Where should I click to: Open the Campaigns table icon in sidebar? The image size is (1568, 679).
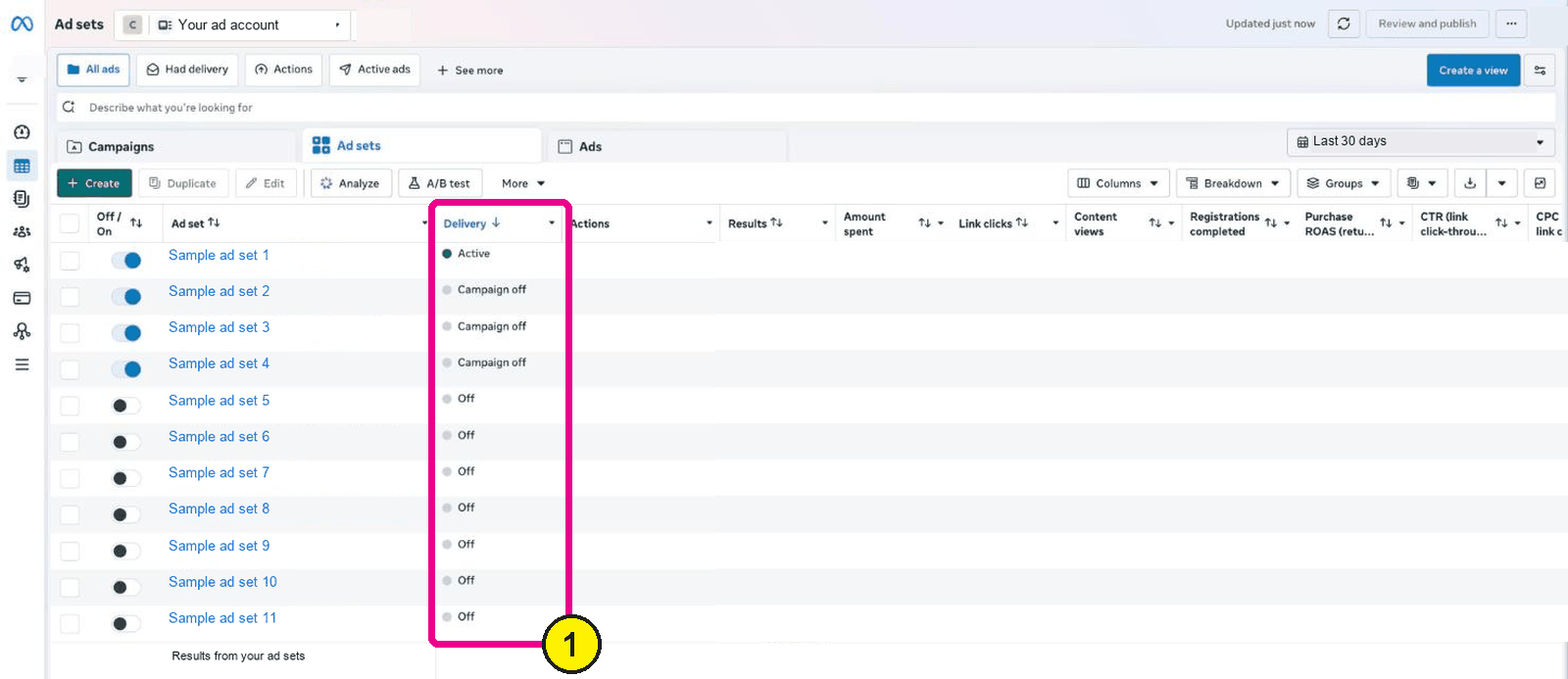click(22, 167)
